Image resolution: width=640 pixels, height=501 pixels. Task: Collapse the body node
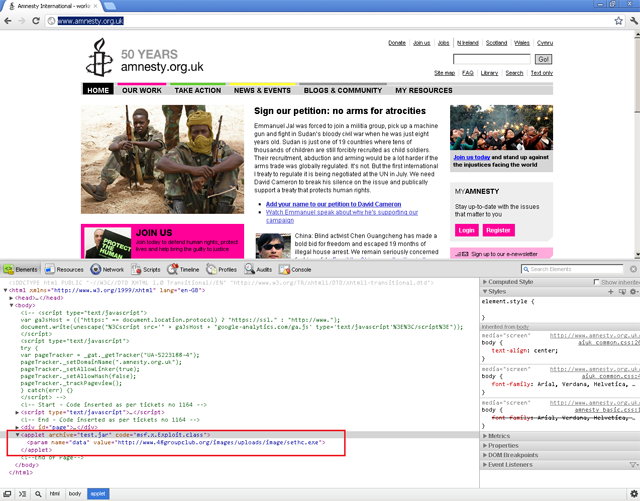pos(11,305)
